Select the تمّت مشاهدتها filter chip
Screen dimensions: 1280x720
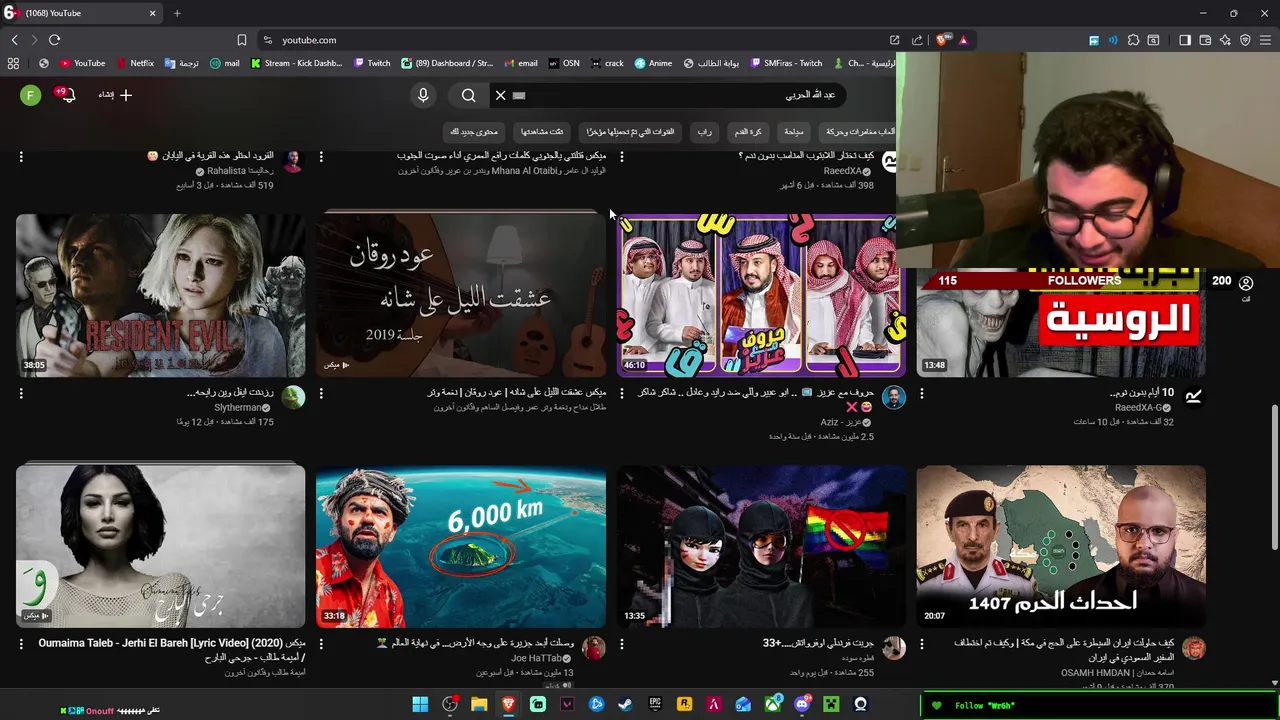pyautogui.click(x=542, y=132)
